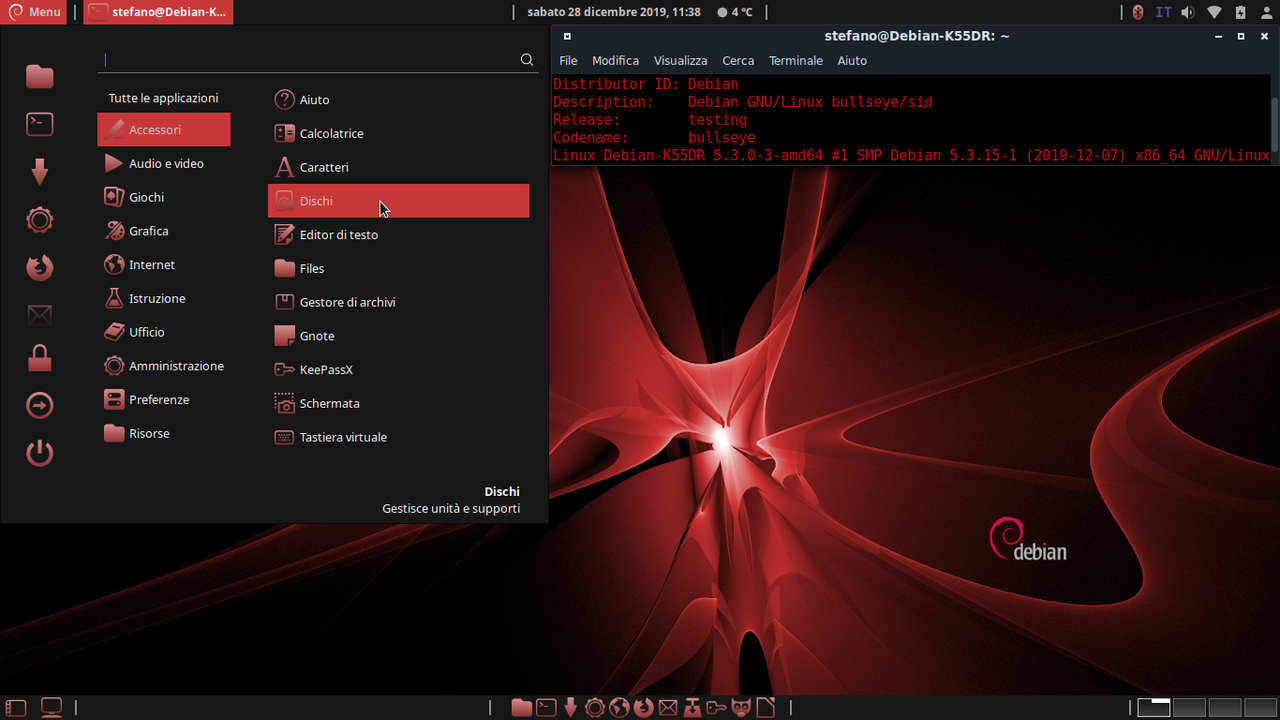1280x720 pixels.
Task: Launch Calcolatrice from the application list
Action: [398, 133]
